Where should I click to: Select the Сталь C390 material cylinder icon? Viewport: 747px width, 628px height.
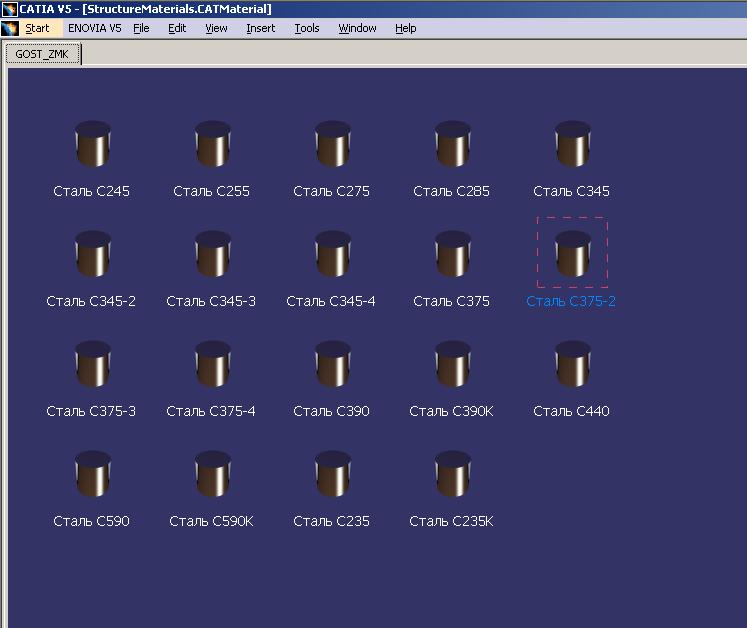(333, 364)
